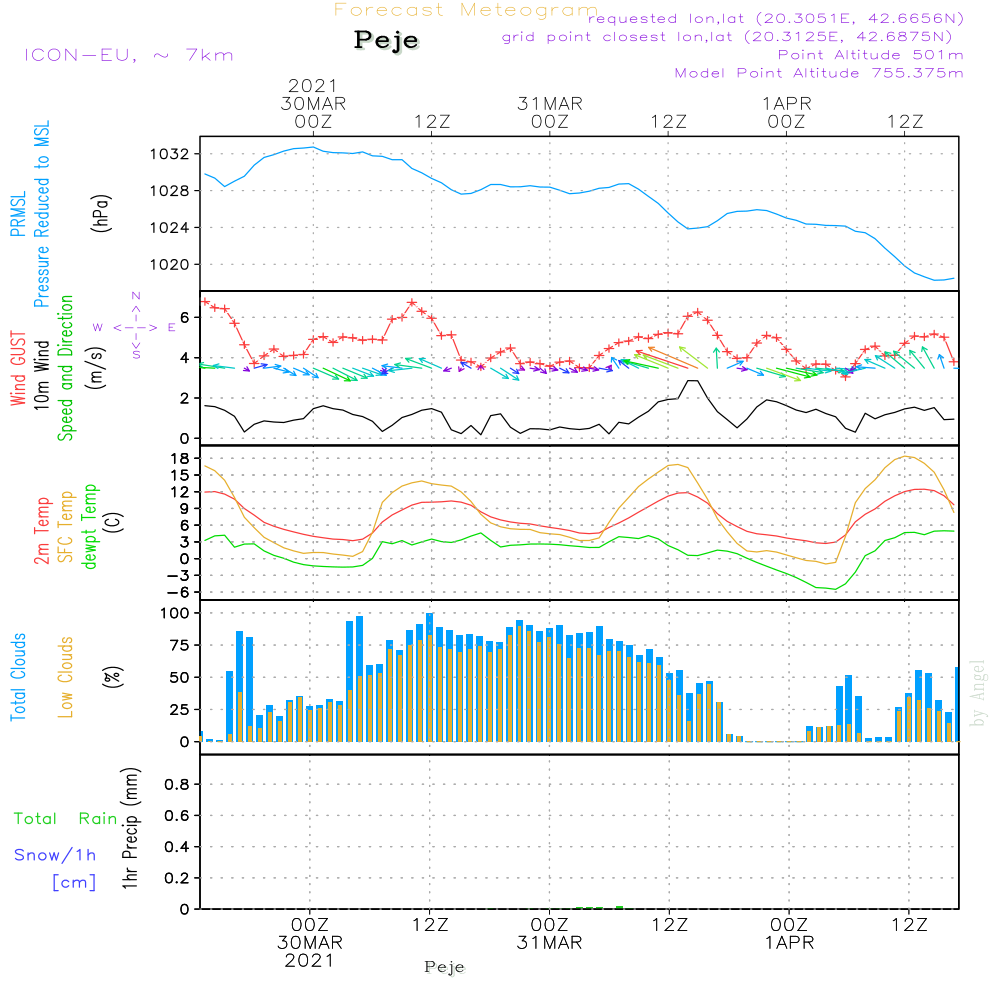This screenshot has width=1000, height=1000.
Task: Click the 0.8 precipitation axis value
Action: coord(177,784)
